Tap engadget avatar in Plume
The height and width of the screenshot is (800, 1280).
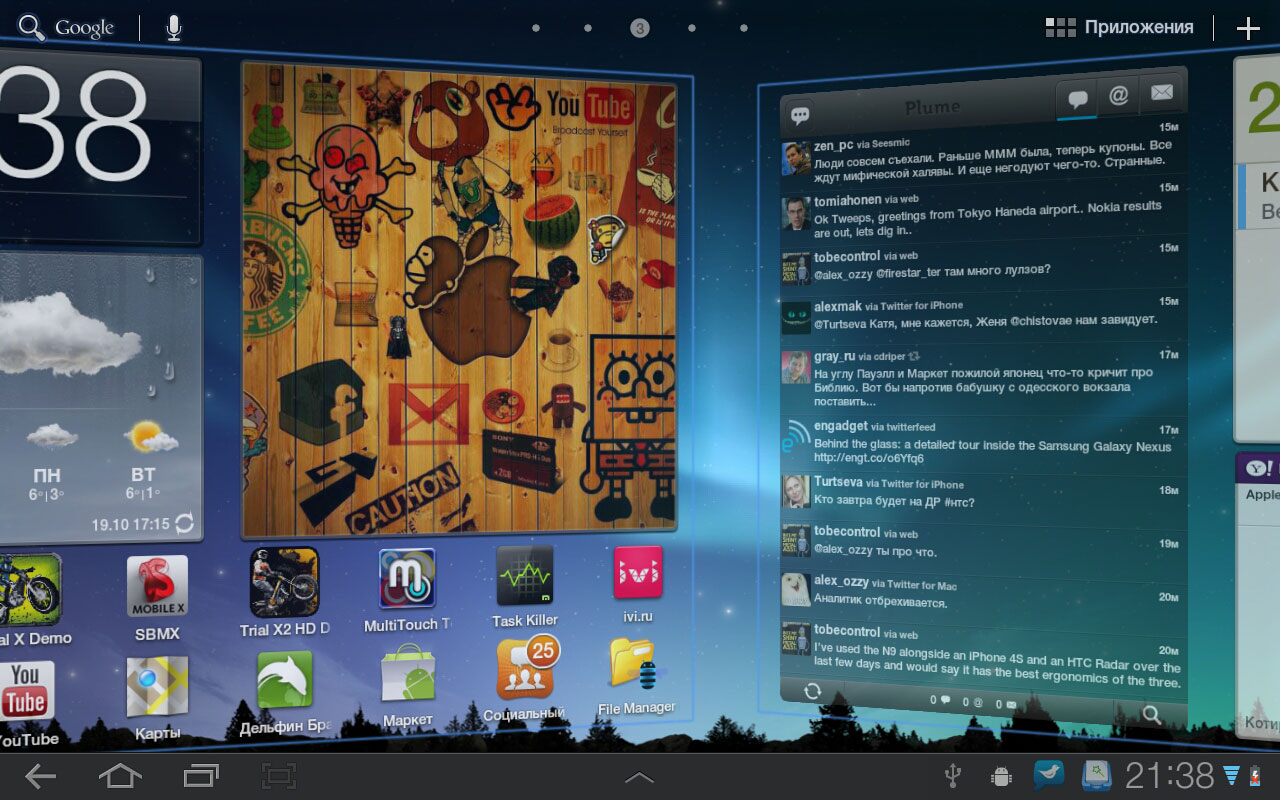coord(796,436)
